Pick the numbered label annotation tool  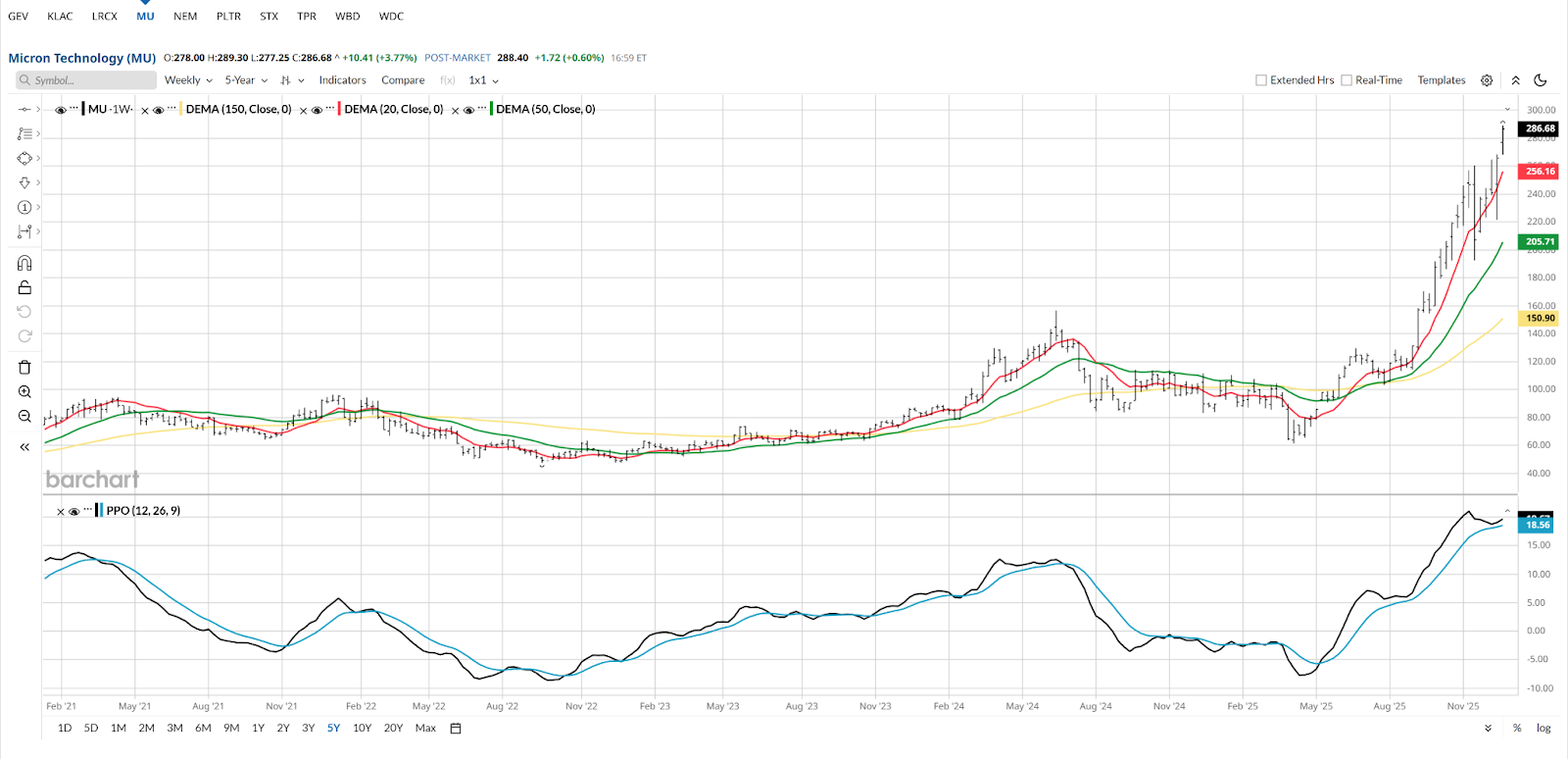24,207
